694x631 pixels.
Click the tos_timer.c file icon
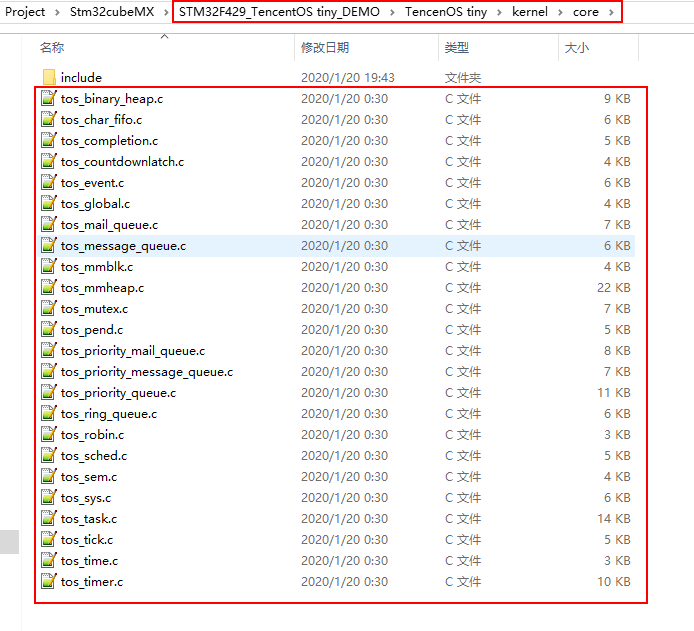coord(49,582)
